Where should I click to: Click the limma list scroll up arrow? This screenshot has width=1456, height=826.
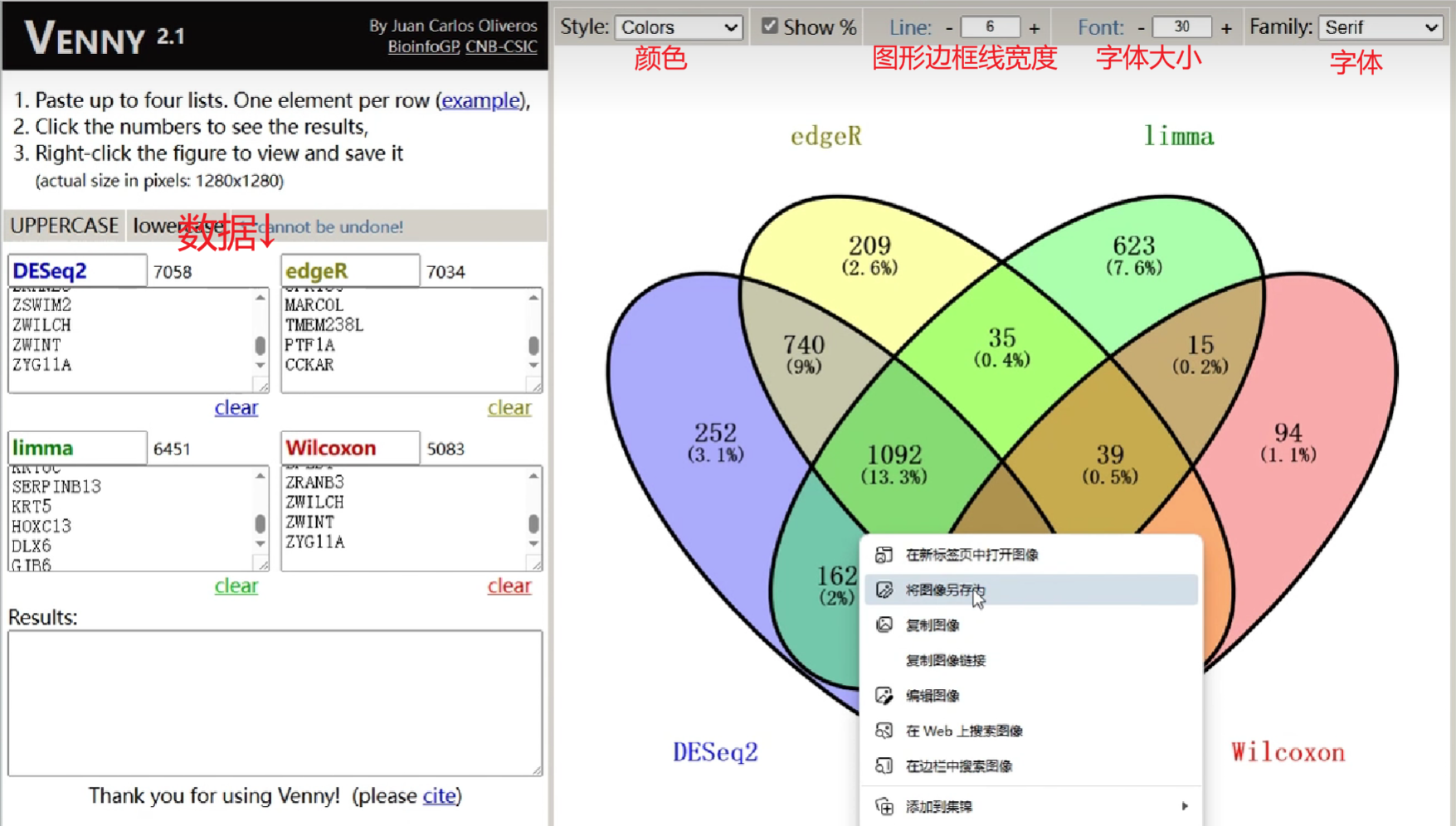point(261,476)
